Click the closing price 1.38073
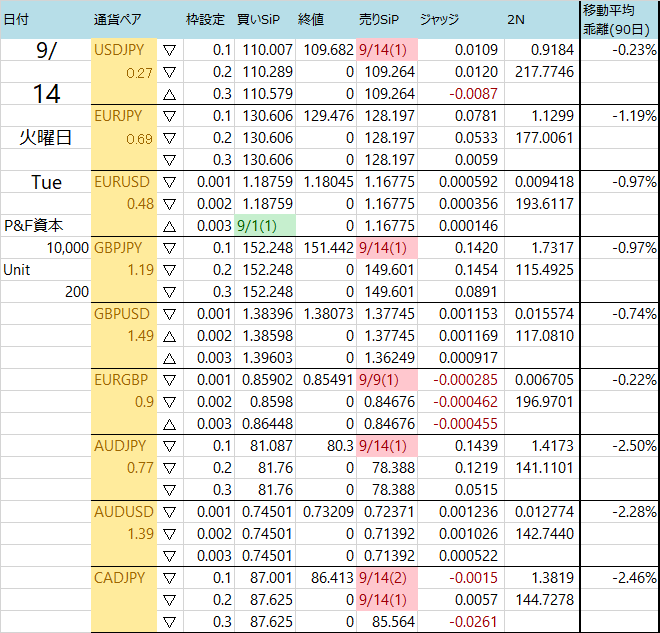This screenshot has height=633, width=660. [328, 314]
